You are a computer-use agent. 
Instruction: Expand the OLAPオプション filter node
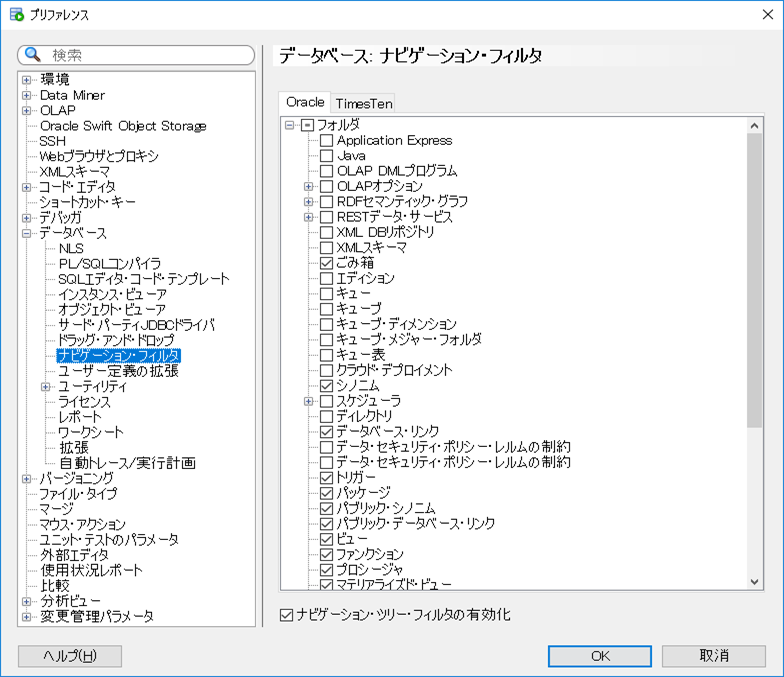point(308,186)
